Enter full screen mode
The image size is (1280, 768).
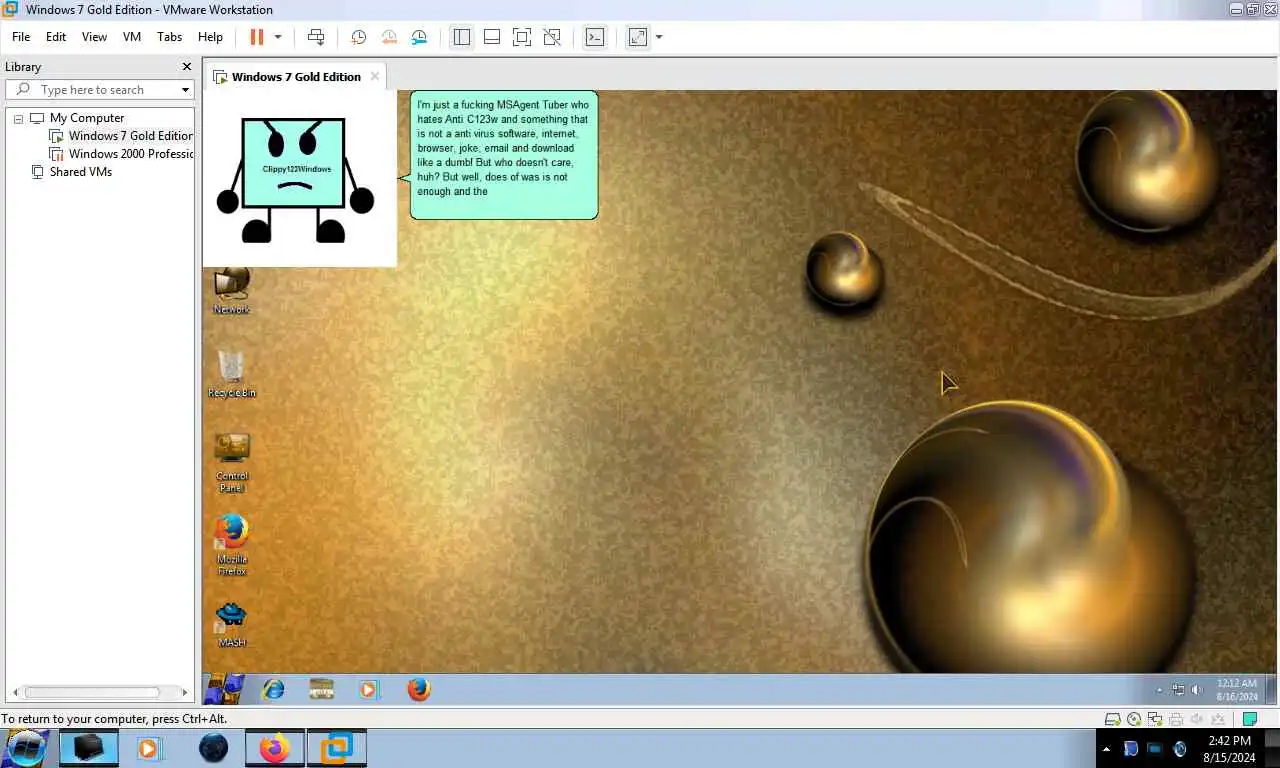click(521, 37)
